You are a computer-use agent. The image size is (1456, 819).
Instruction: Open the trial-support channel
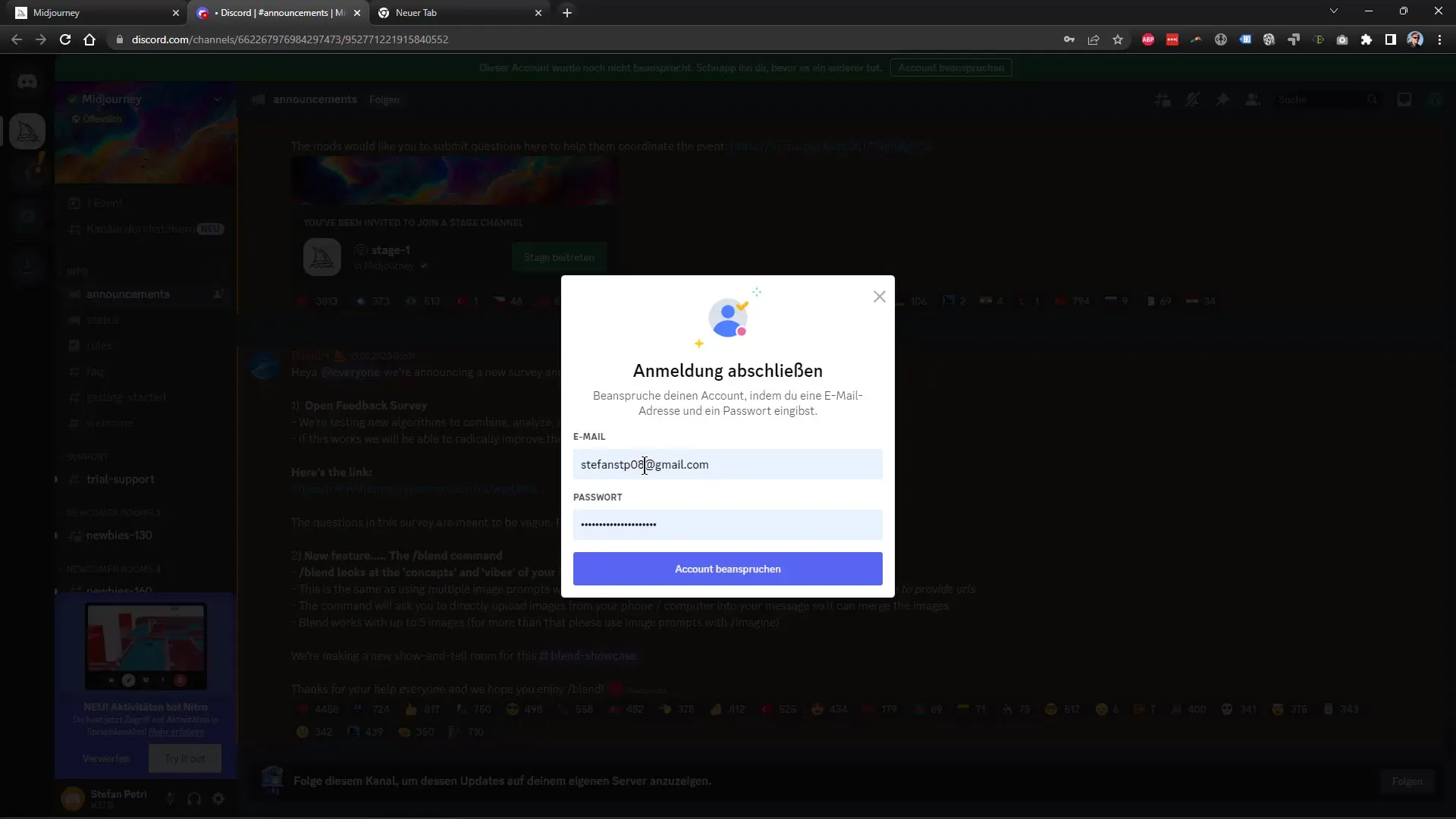click(146, 479)
